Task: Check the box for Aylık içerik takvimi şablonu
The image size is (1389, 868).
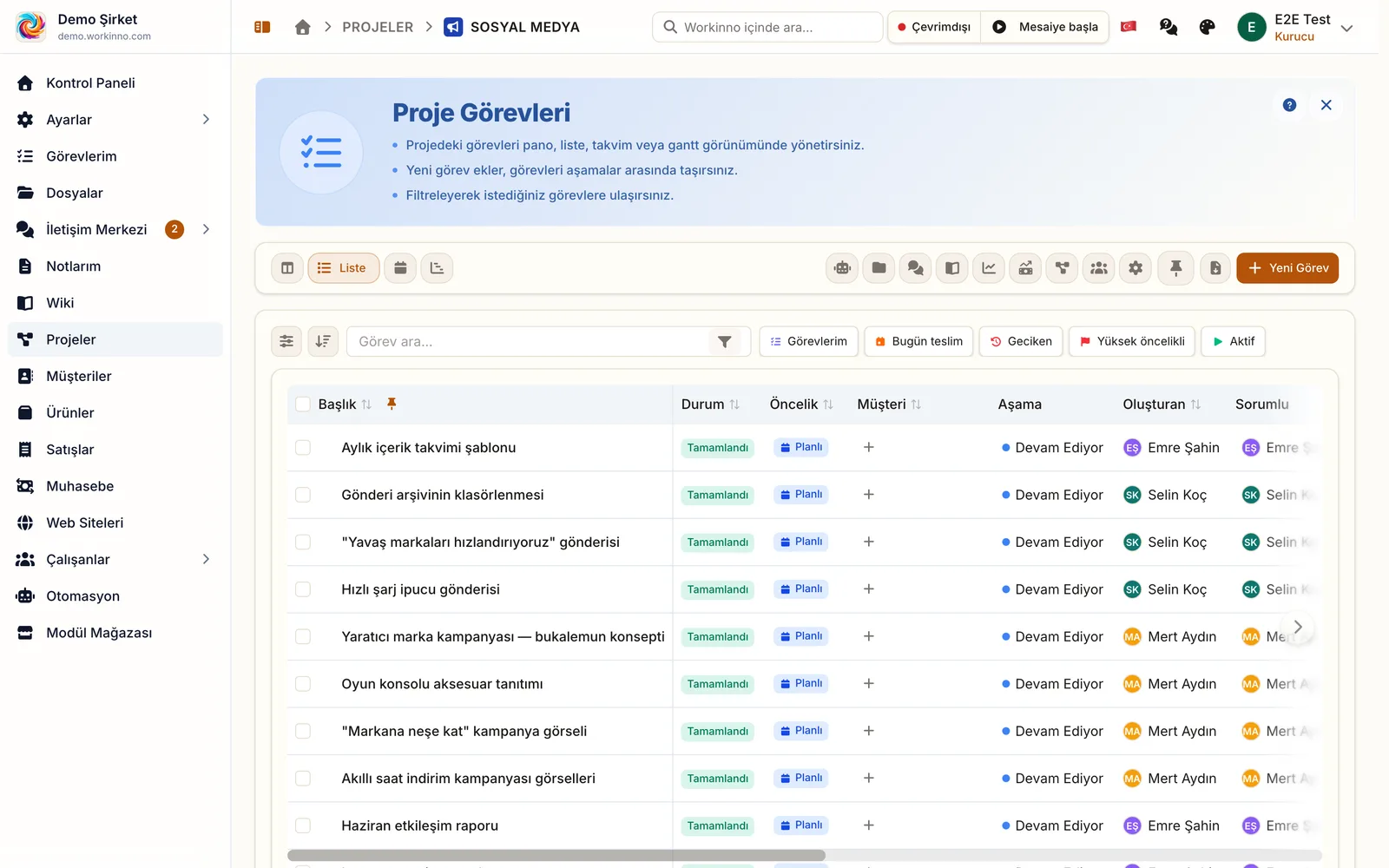Action: (x=303, y=448)
